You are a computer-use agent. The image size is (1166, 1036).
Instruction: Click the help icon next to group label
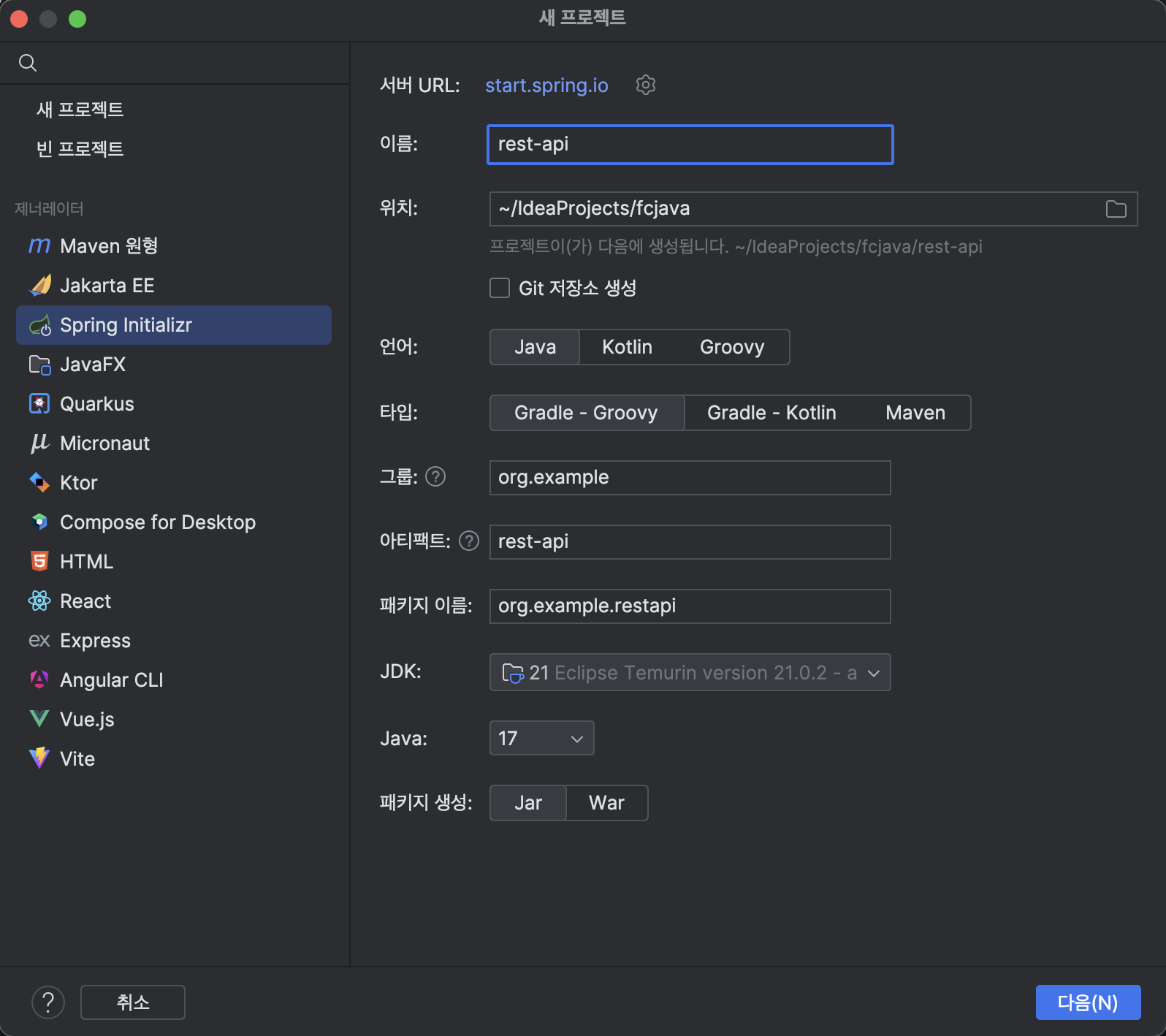pos(435,477)
